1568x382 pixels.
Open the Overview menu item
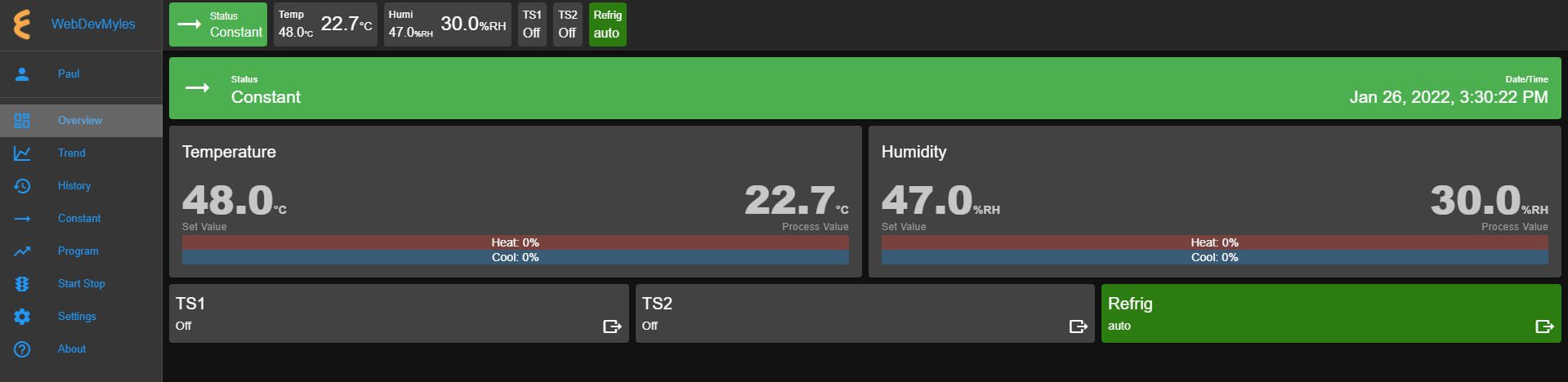point(81,121)
